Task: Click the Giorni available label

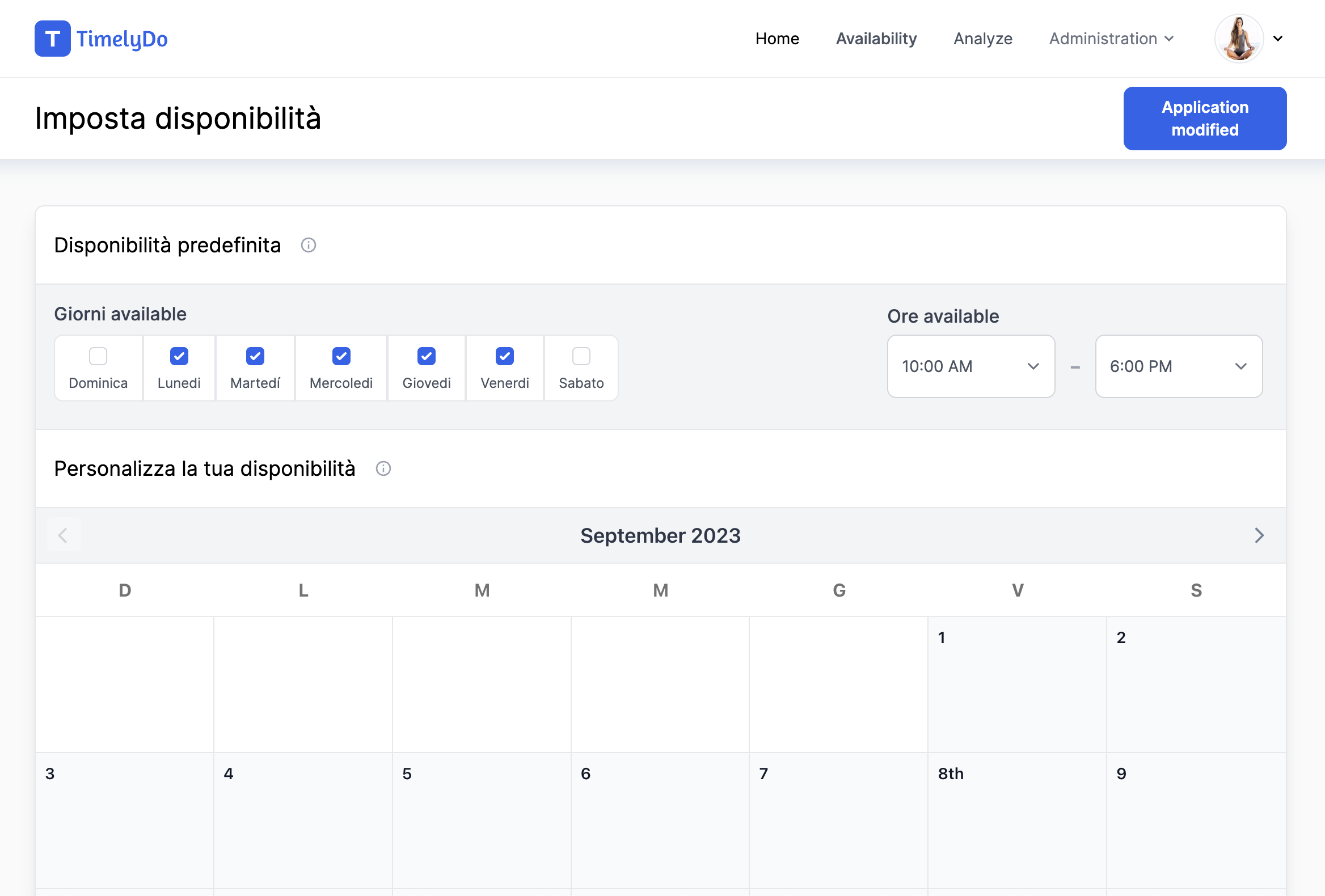Action: pyautogui.click(x=120, y=314)
